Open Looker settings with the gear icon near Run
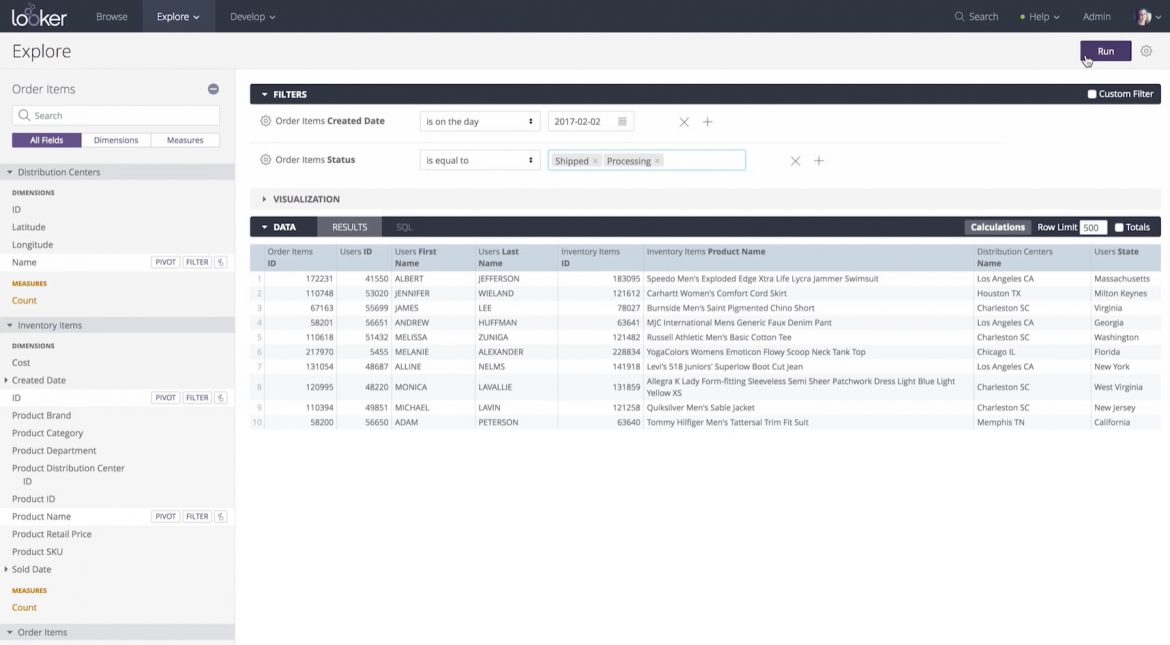The image size is (1170, 645). (1146, 50)
